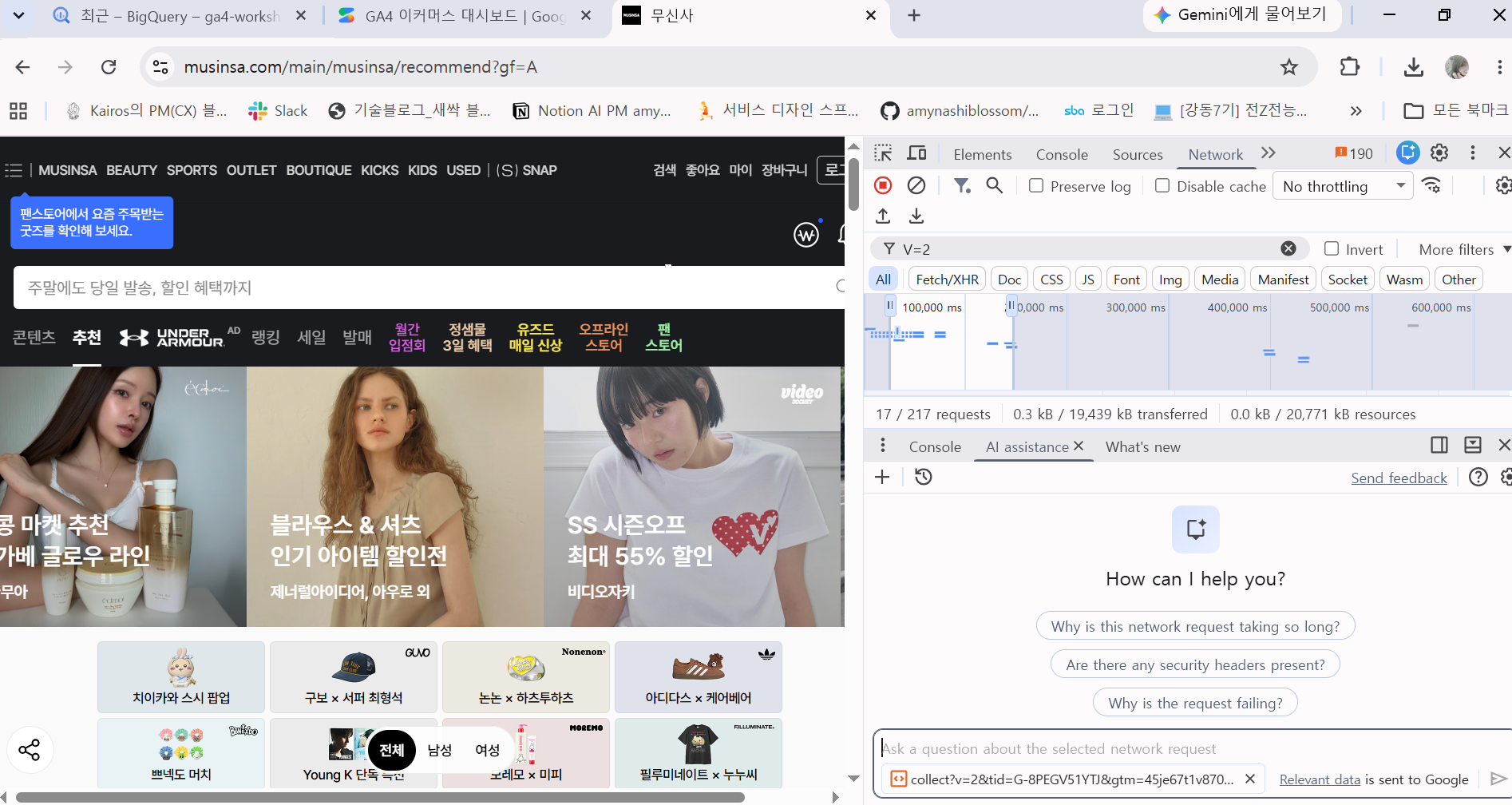Open new browser tab

(x=914, y=15)
